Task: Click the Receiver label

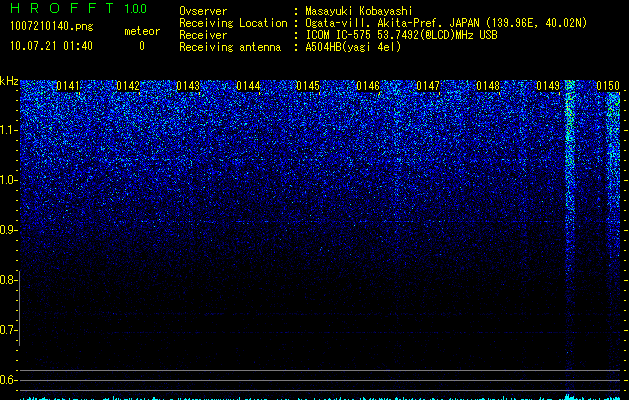Action: (203, 35)
